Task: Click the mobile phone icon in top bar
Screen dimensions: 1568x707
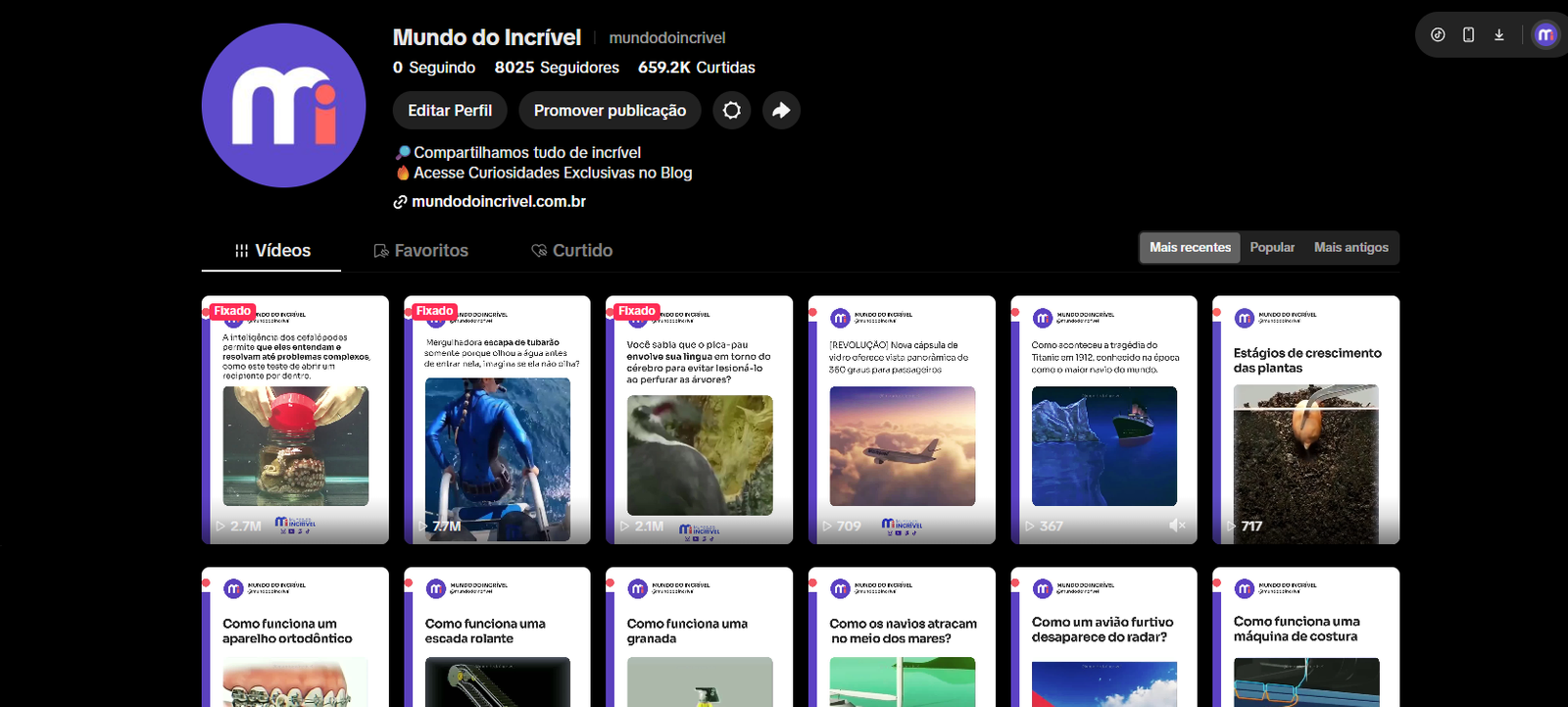Action: pos(1468,35)
